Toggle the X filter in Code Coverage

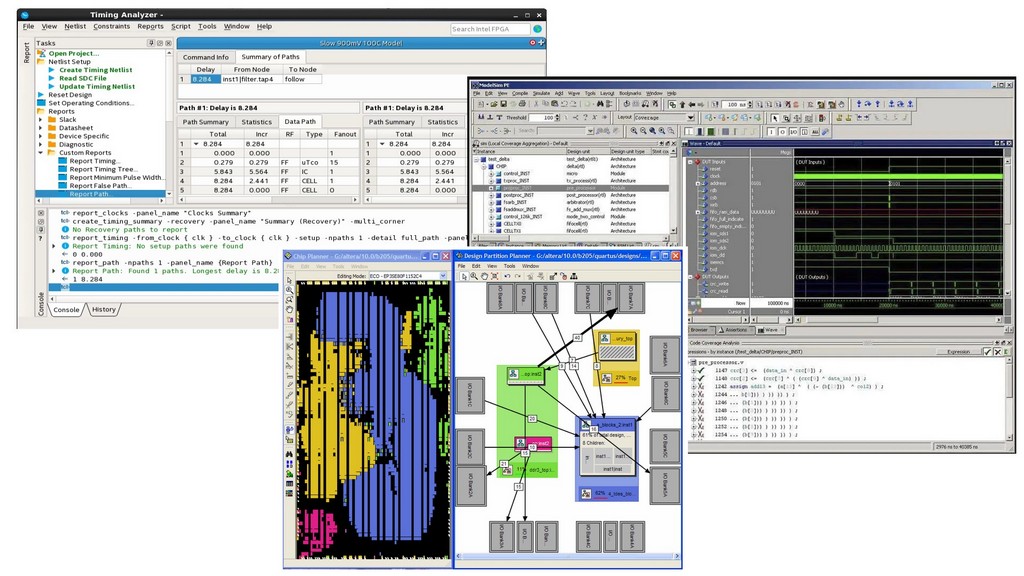tap(997, 352)
